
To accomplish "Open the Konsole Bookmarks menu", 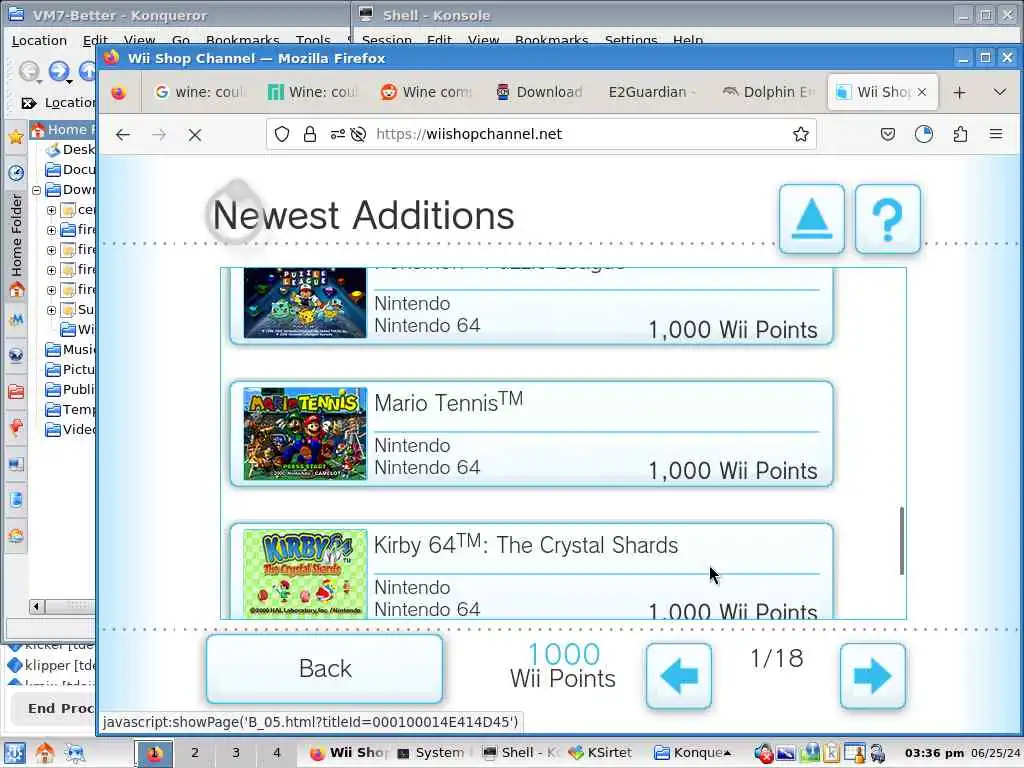I will (551, 40).
